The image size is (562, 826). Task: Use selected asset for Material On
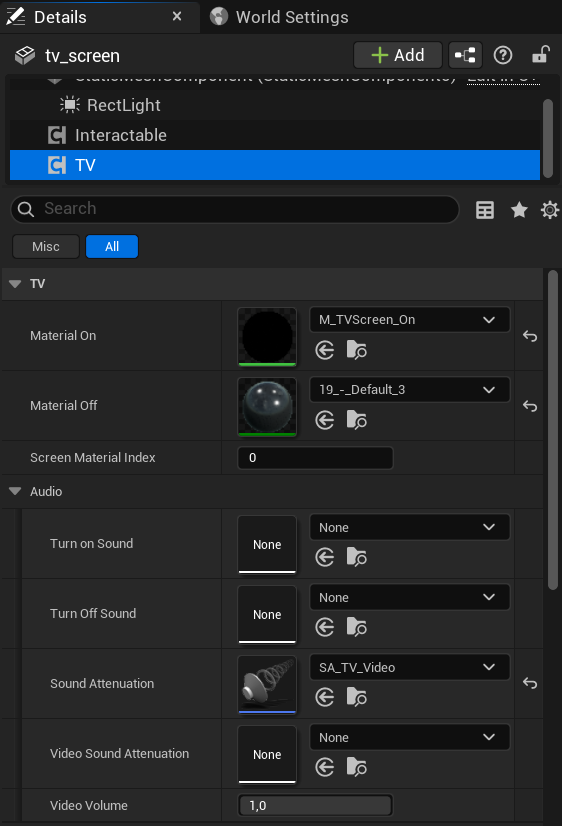point(324,350)
